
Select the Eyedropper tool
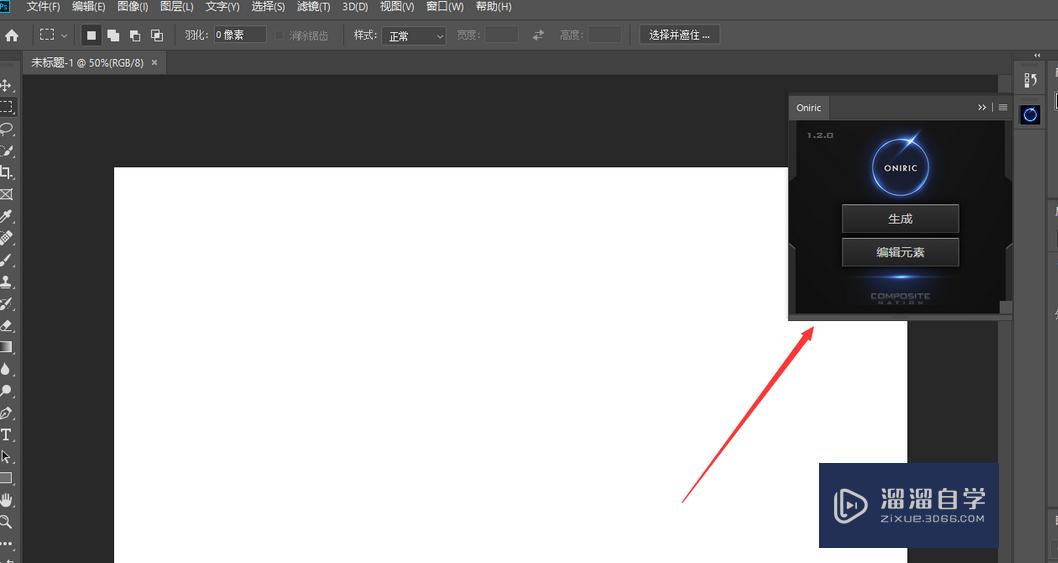pos(6,216)
